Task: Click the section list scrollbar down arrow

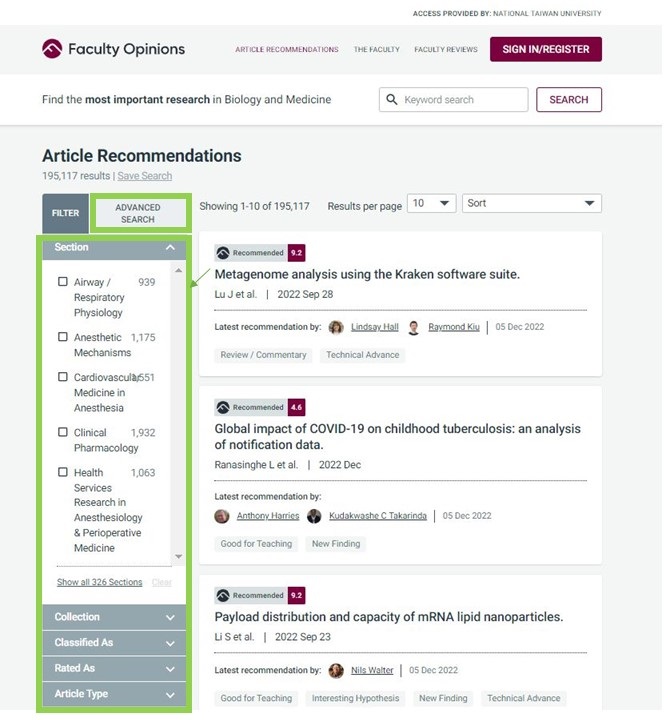Action: [179, 557]
